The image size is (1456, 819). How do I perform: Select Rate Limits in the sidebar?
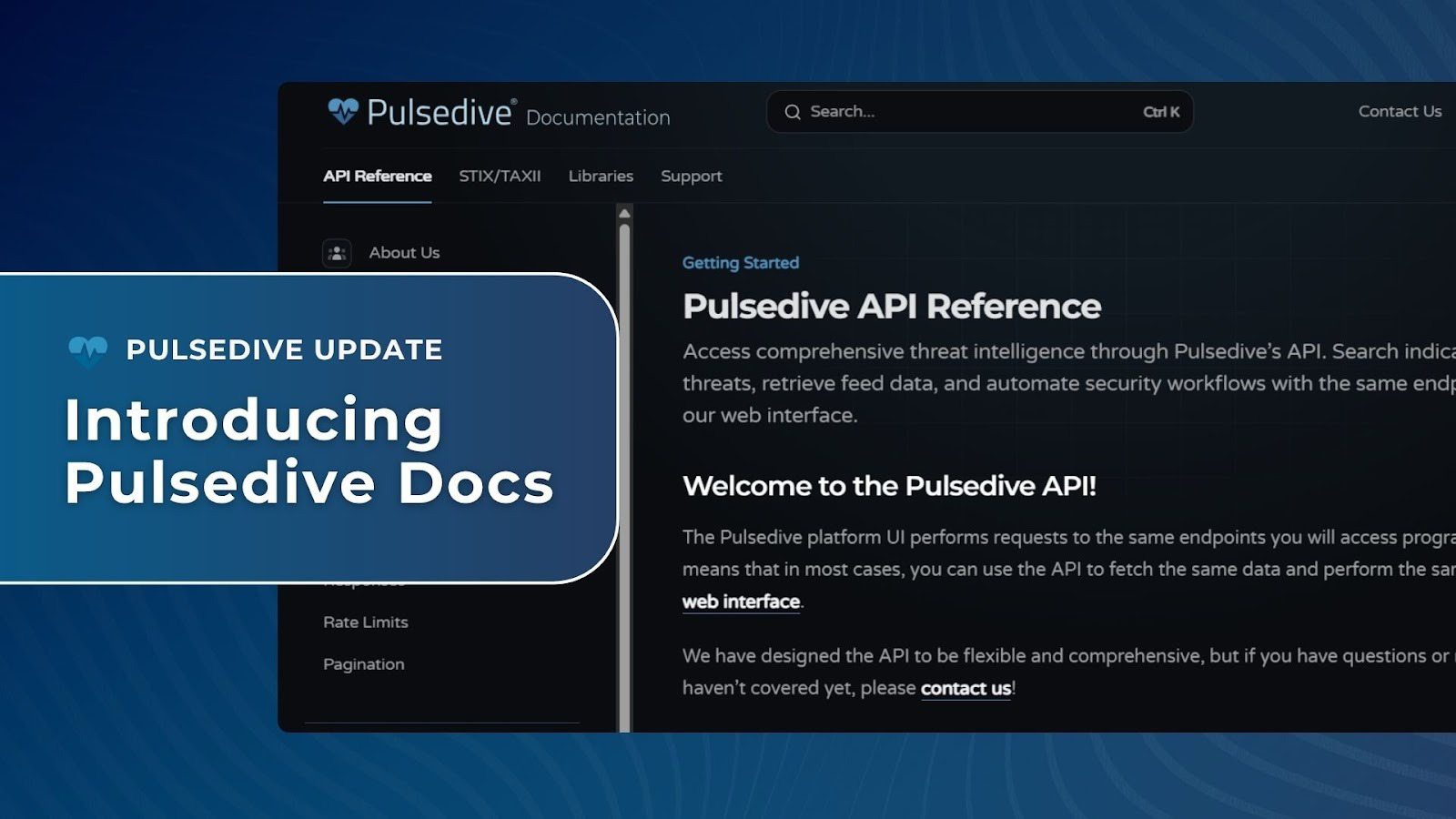click(x=365, y=622)
